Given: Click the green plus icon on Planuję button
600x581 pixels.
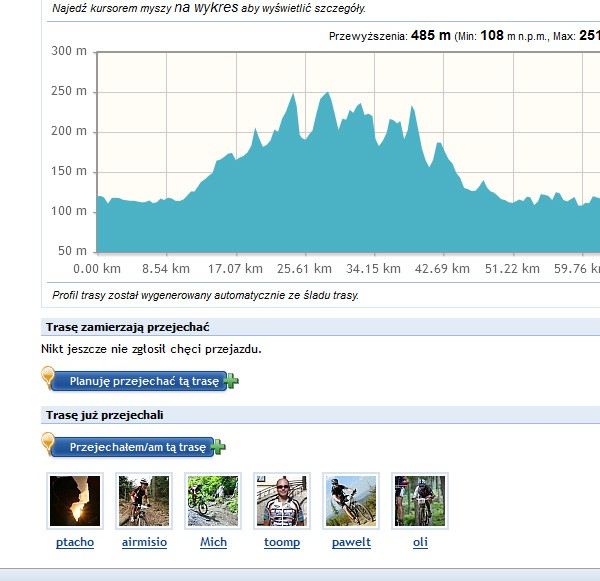Looking at the screenshot, I should point(231,381).
